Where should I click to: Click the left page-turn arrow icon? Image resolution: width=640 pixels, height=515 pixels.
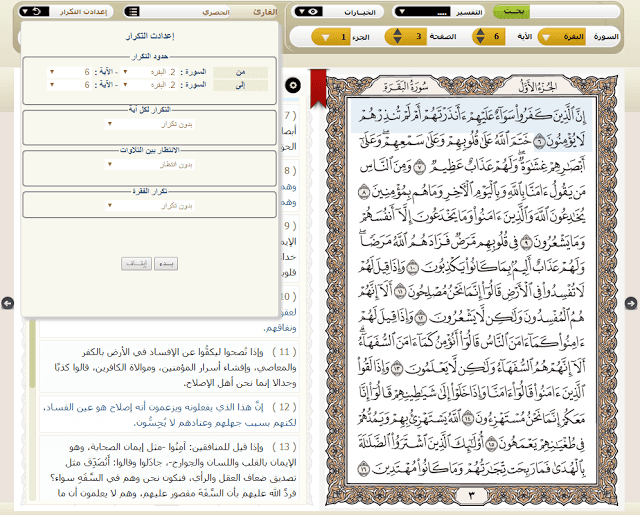click(8, 303)
